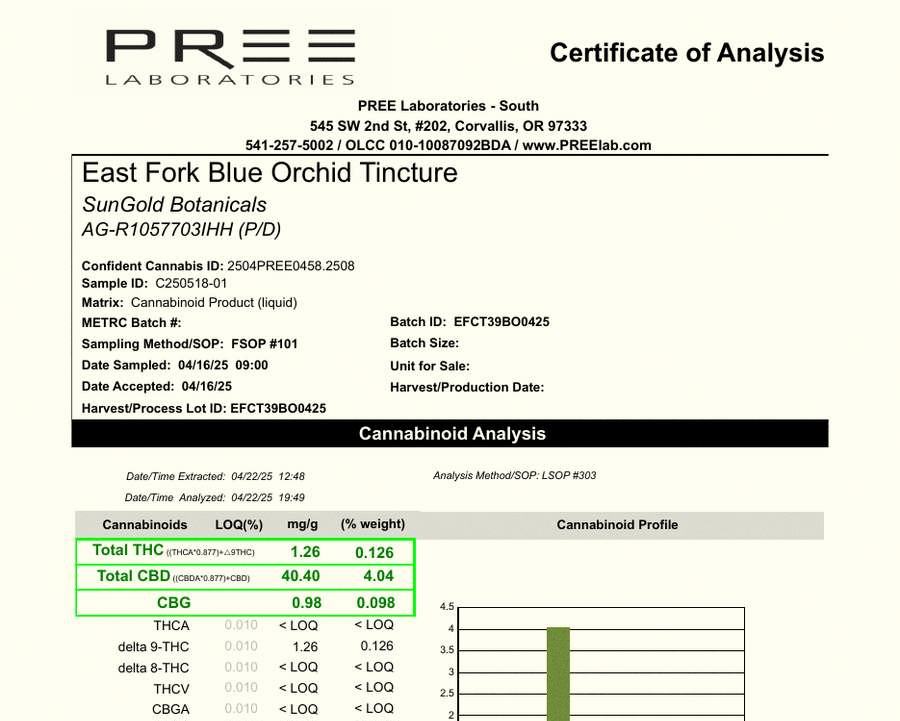Click the "Harvest/Production Date:" label
Viewport: 900px width, 721px height.
[x=467, y=387]
